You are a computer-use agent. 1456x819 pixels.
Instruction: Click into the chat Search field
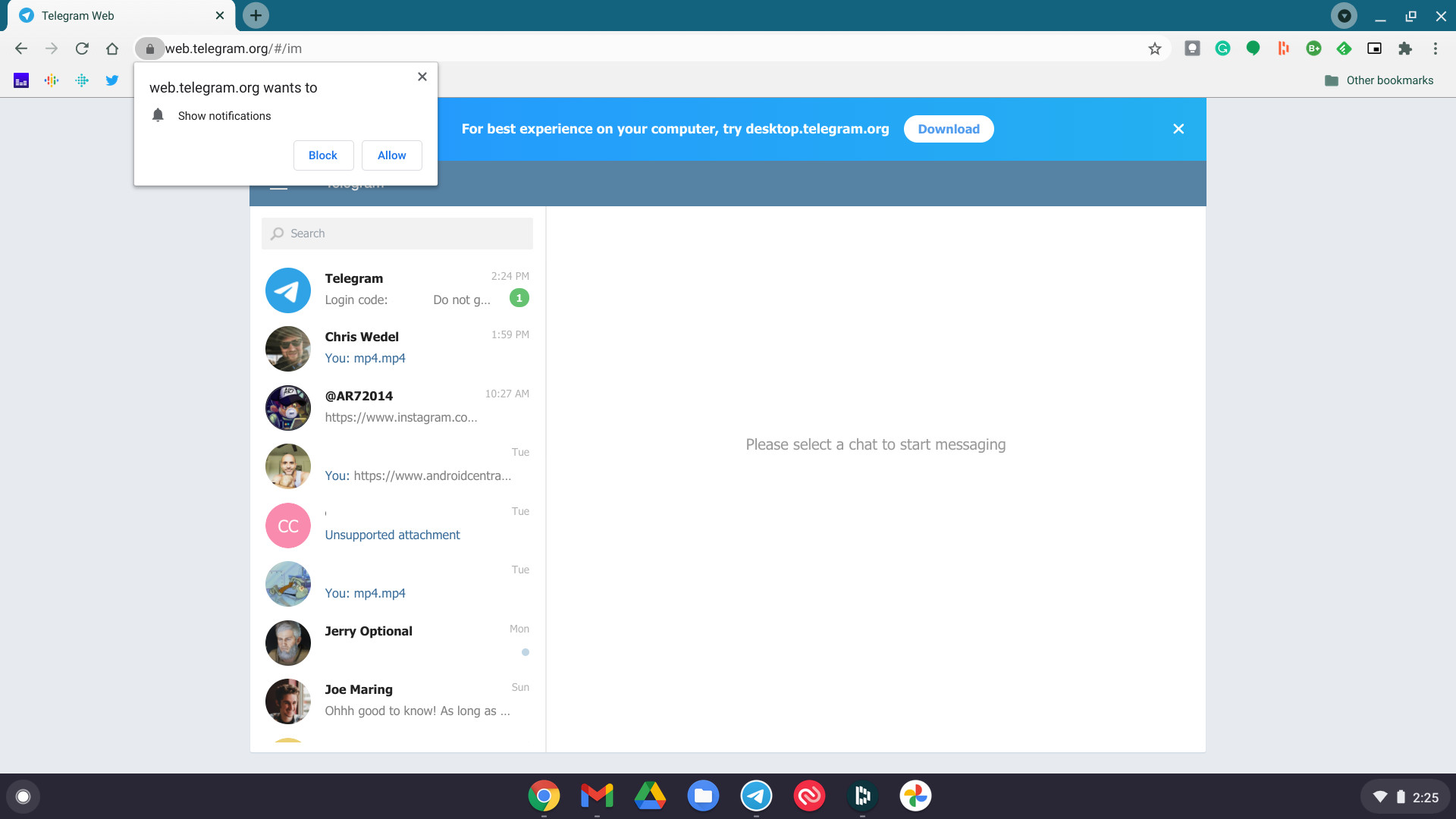pos(397,234)
